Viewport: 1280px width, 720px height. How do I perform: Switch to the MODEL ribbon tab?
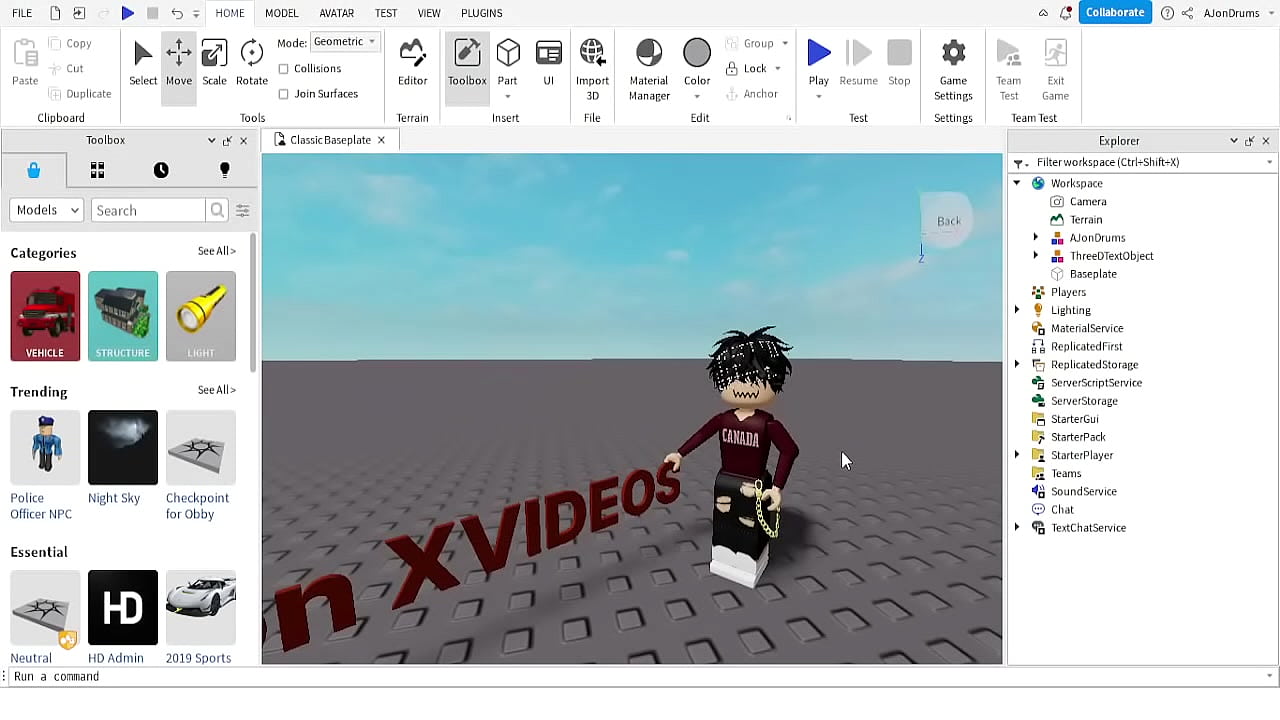(281, 13)
